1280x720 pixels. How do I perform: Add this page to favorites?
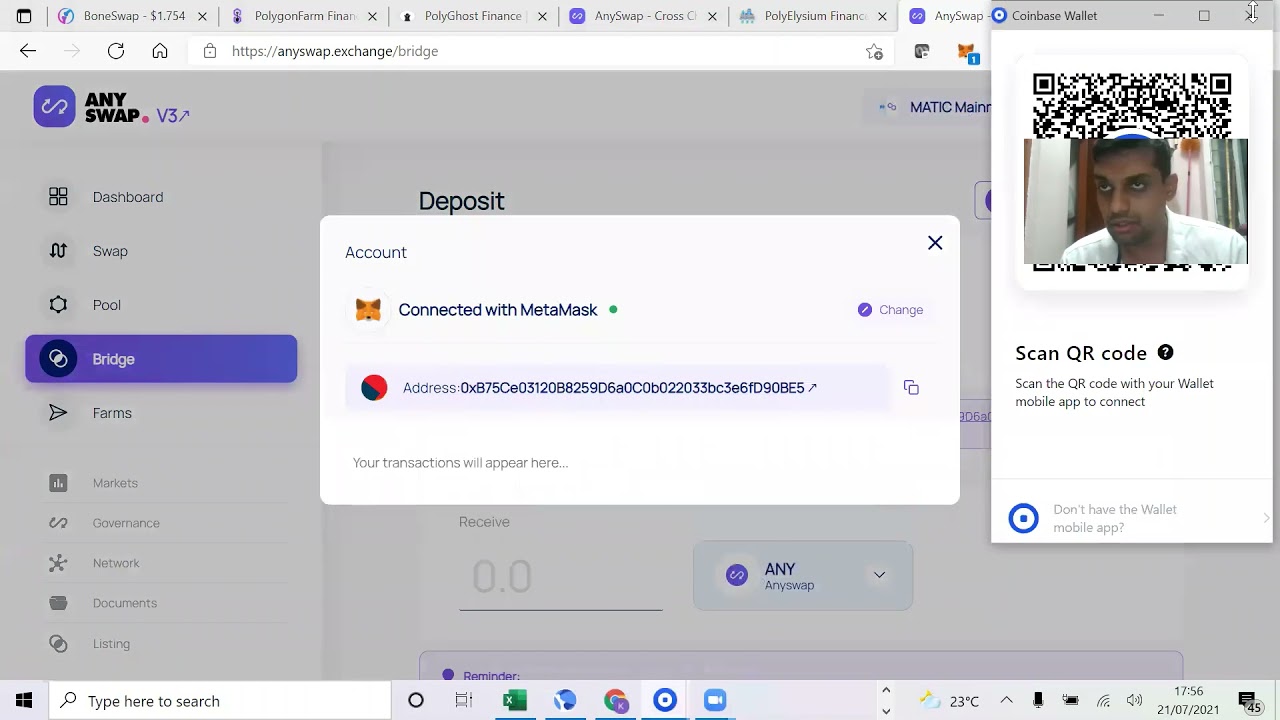tap(875, 52)
